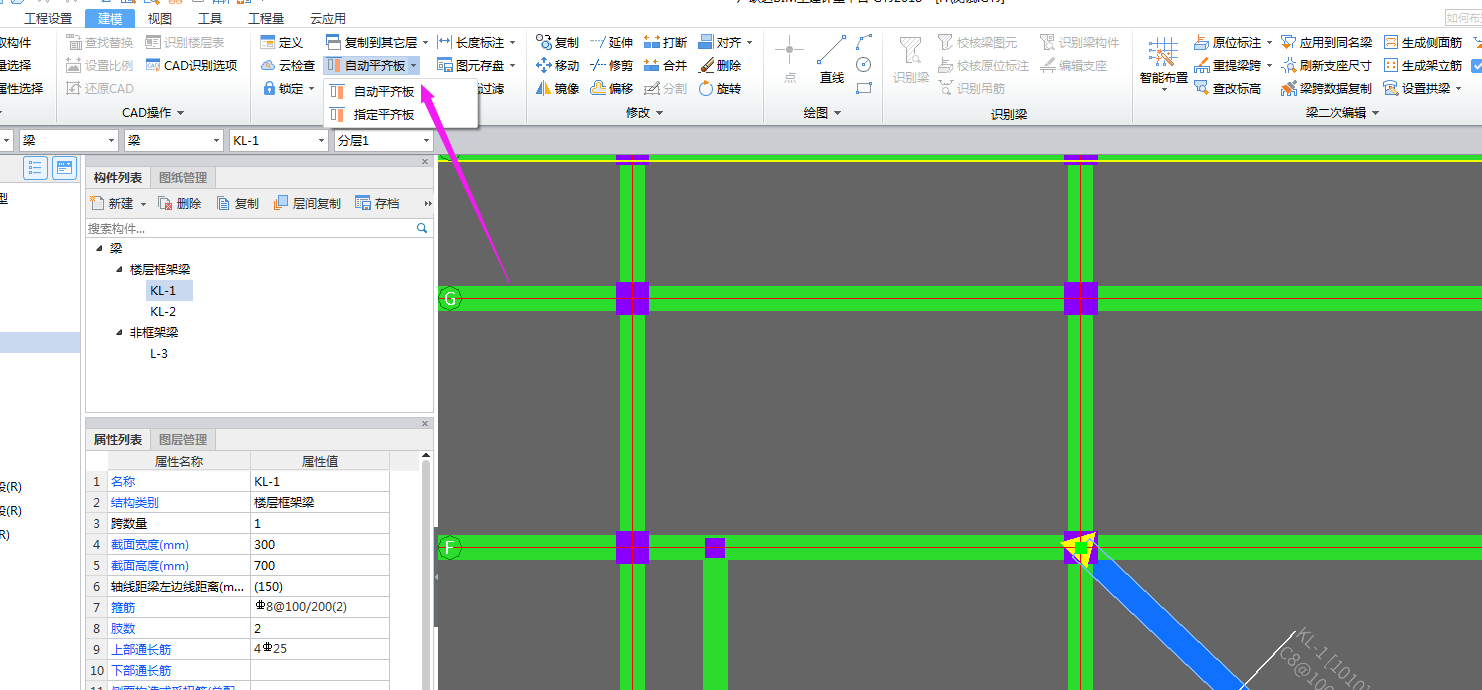Click 新建 in component list toolbar
The width and height of the screenshot is (1482, 690).
[x=113, y=204]
